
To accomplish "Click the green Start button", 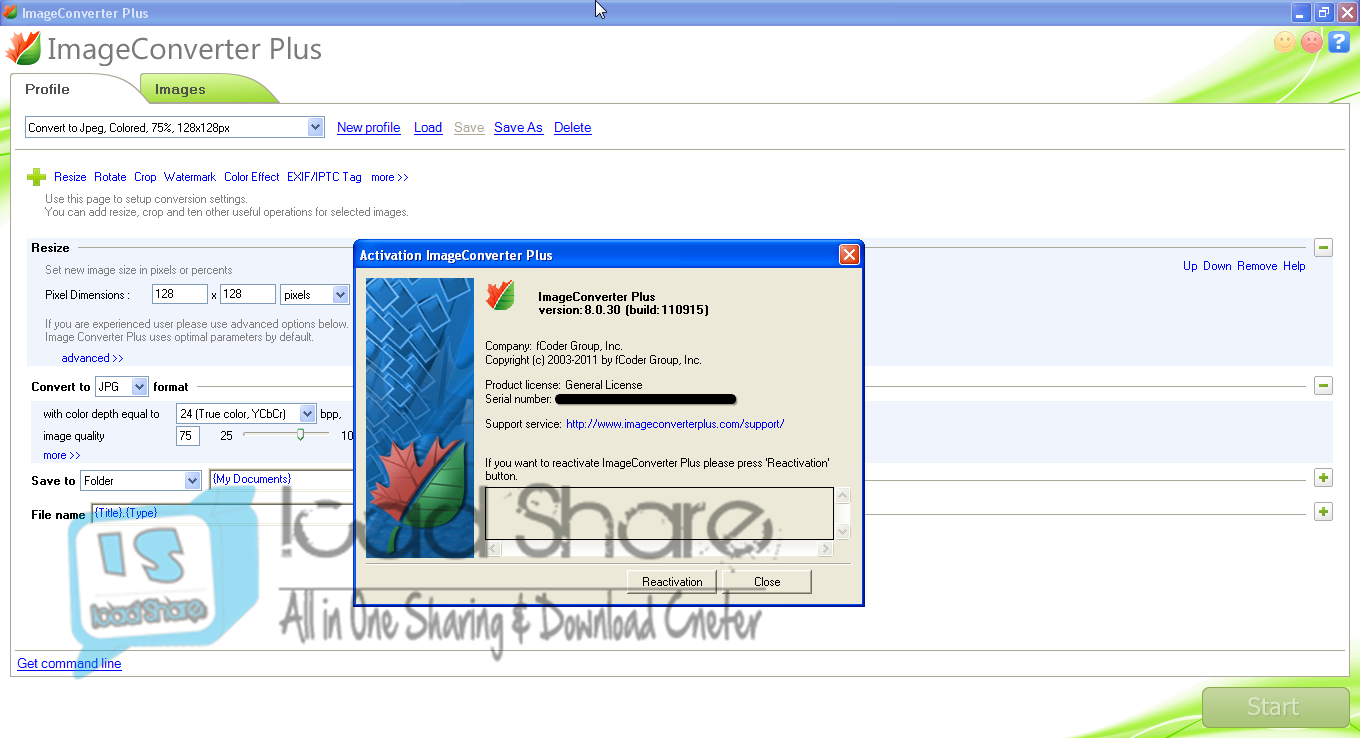I will tap(1275, 707).
